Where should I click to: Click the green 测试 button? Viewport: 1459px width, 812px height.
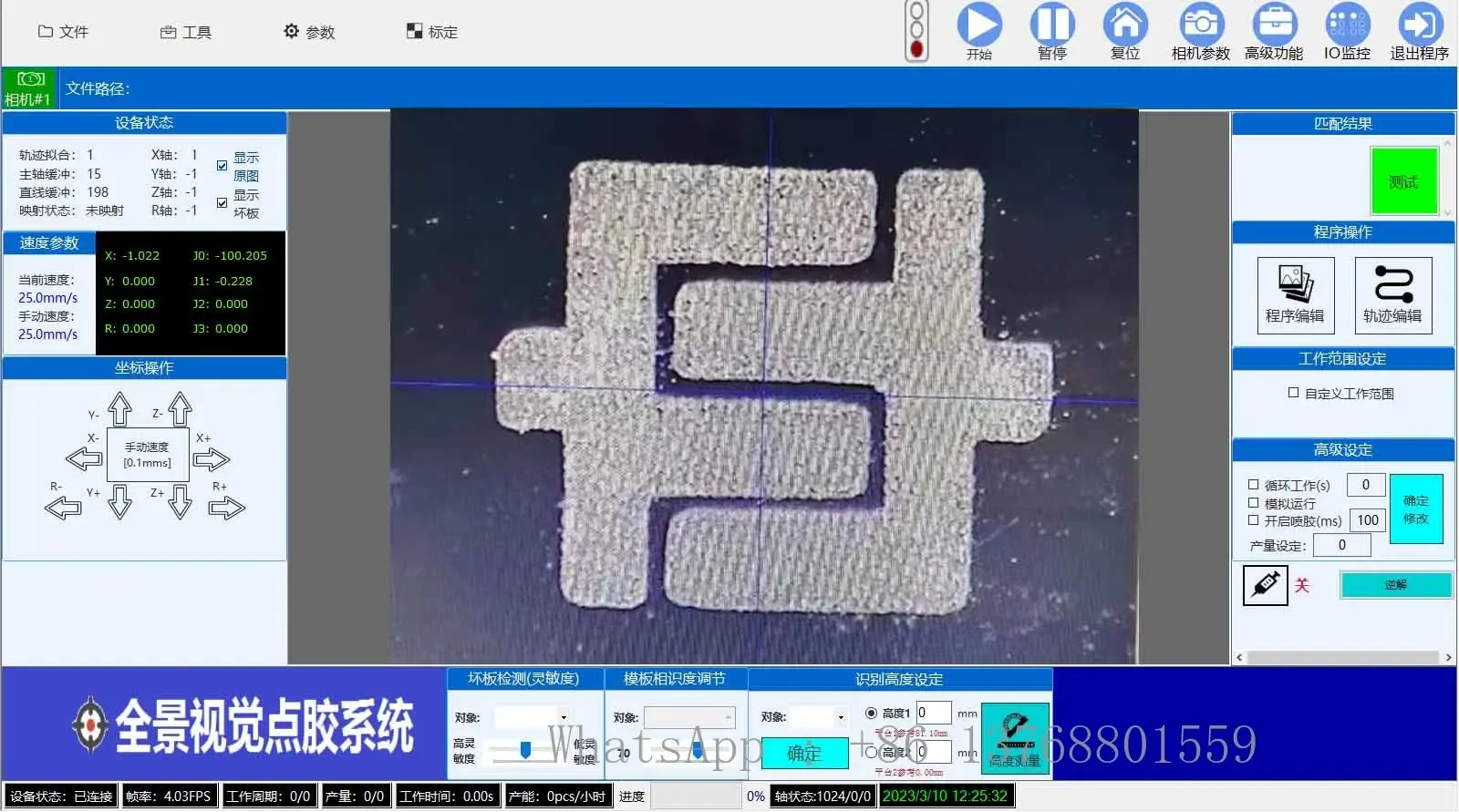tap(1403, 181)
